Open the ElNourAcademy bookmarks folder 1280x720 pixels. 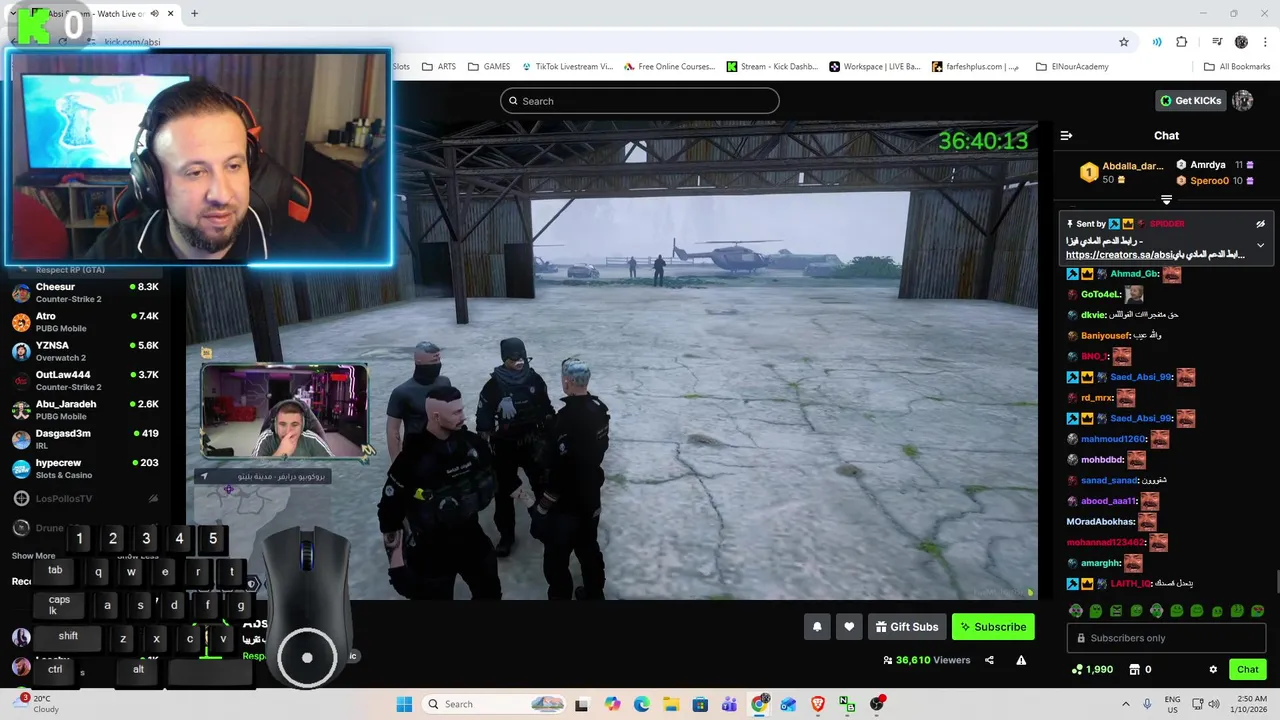1072,67
